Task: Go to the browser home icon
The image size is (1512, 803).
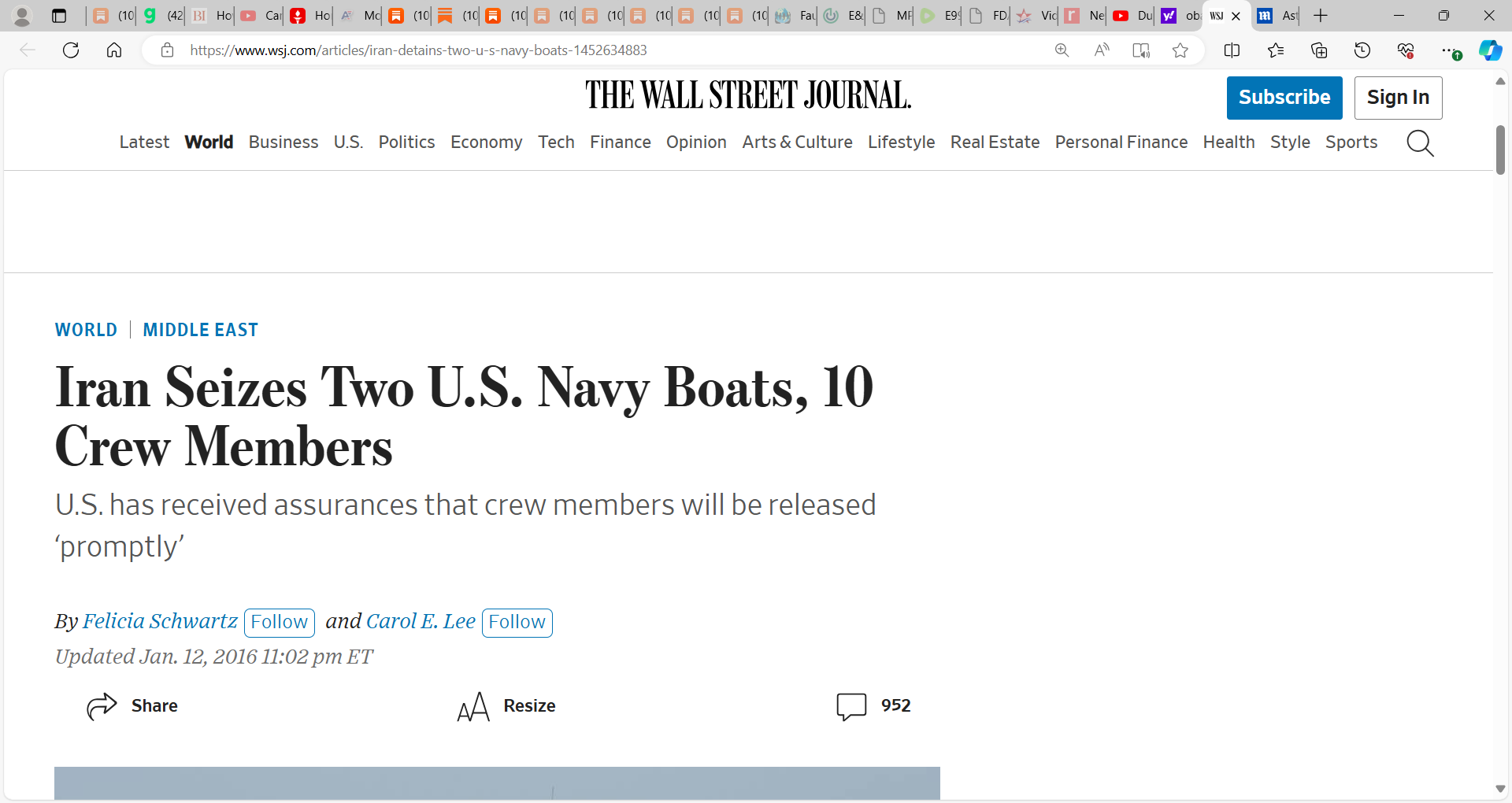Action: [114, 50]
